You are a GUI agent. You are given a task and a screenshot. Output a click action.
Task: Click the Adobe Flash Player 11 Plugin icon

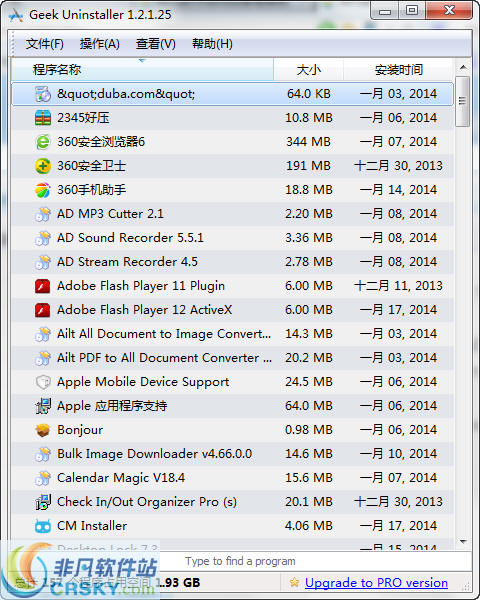42,286
